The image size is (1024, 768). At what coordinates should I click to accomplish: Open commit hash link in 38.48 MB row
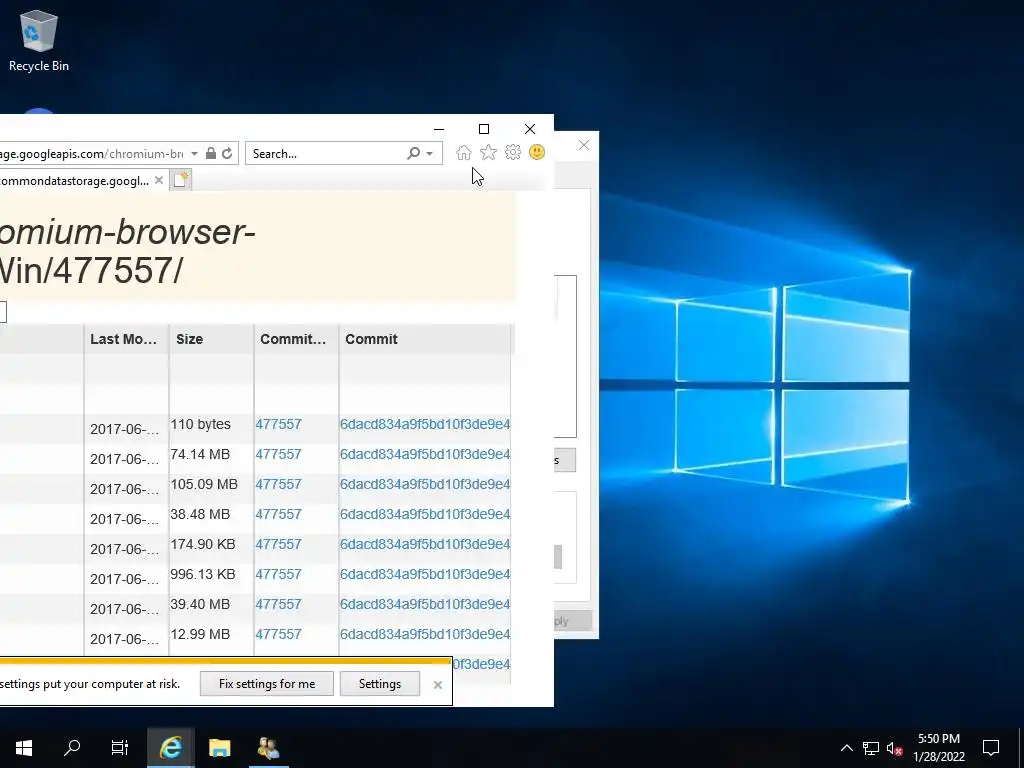point(424,514)
